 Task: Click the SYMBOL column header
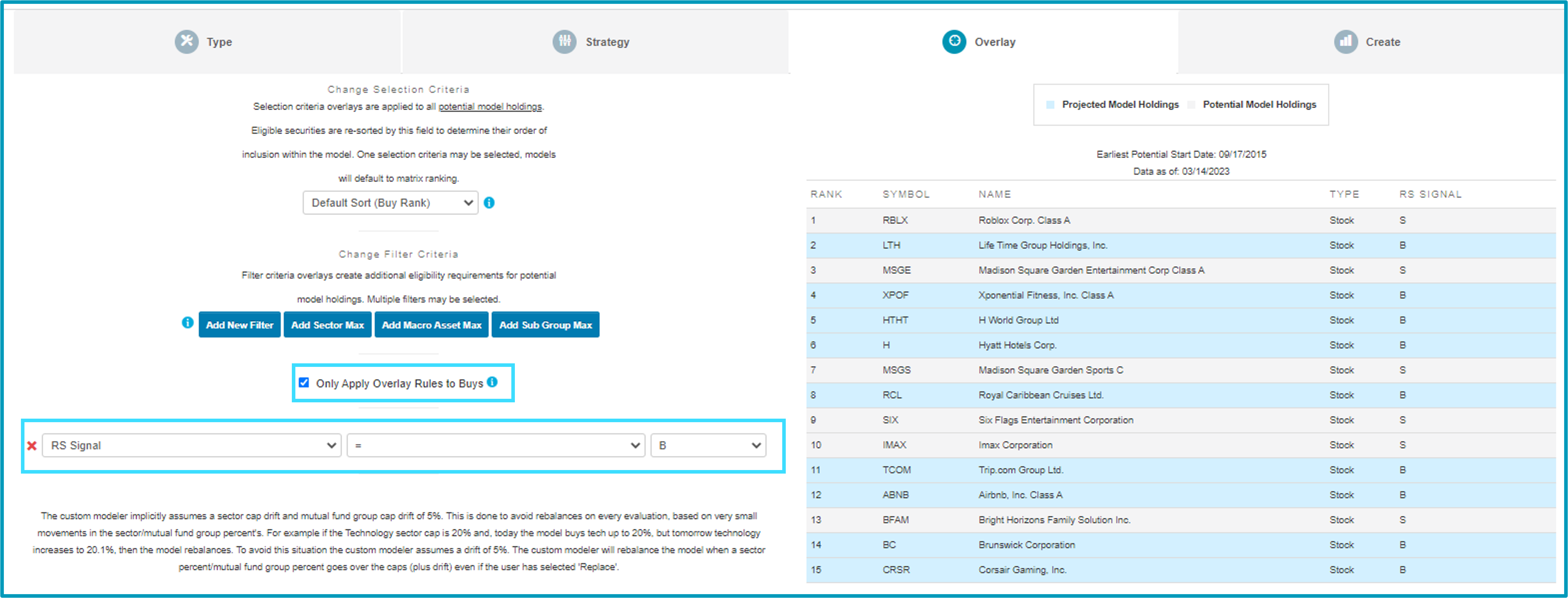coord(906,194)
